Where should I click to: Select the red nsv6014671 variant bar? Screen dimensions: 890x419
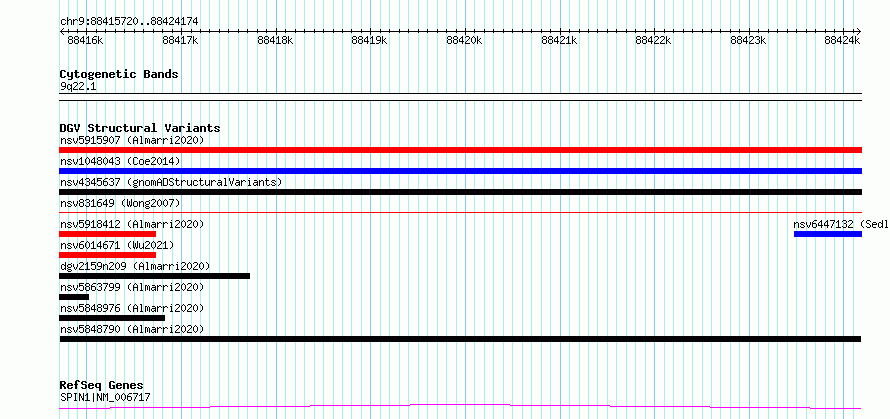pyautogui.click(x=107, y=255)
